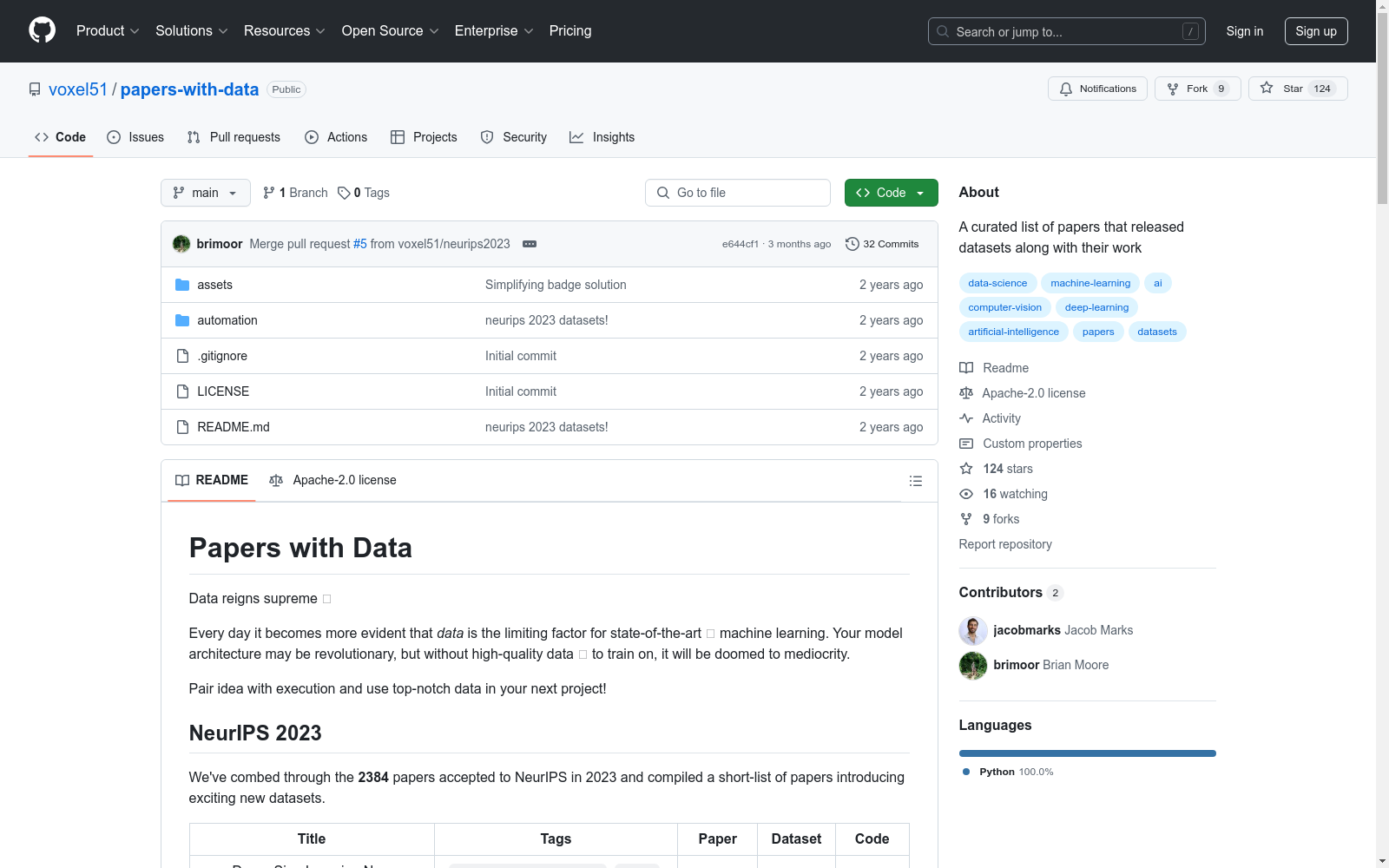The height and width of the screenshot is (868, 1389).
Task: Click the book icon next to Readme
Action: [966, 368]
